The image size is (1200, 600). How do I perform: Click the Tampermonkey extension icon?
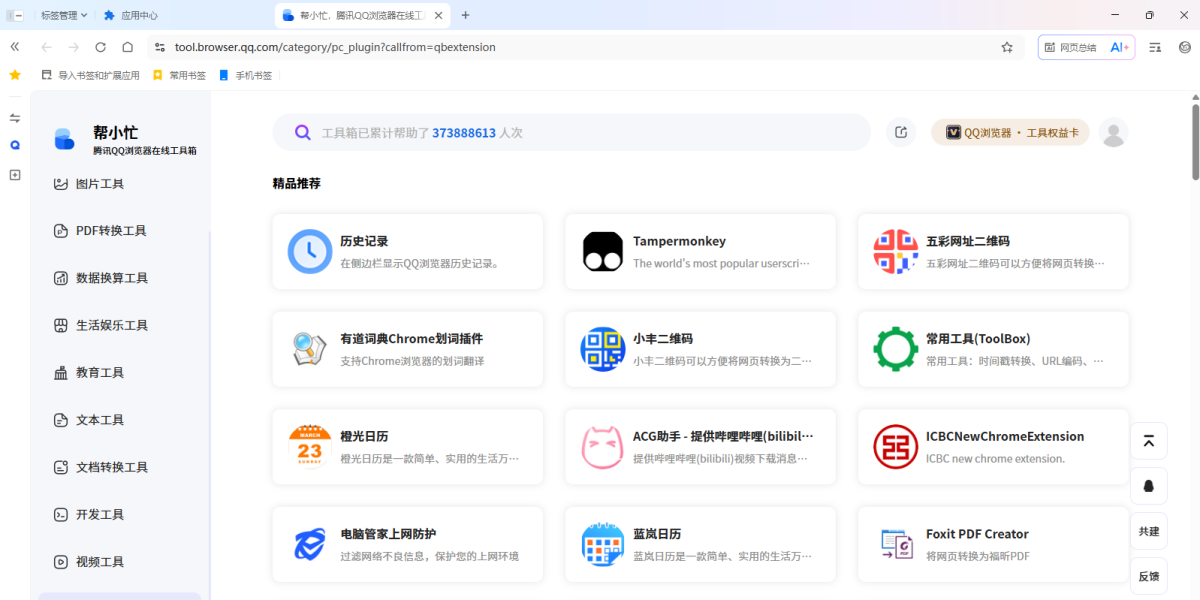[x=603, y=251]
